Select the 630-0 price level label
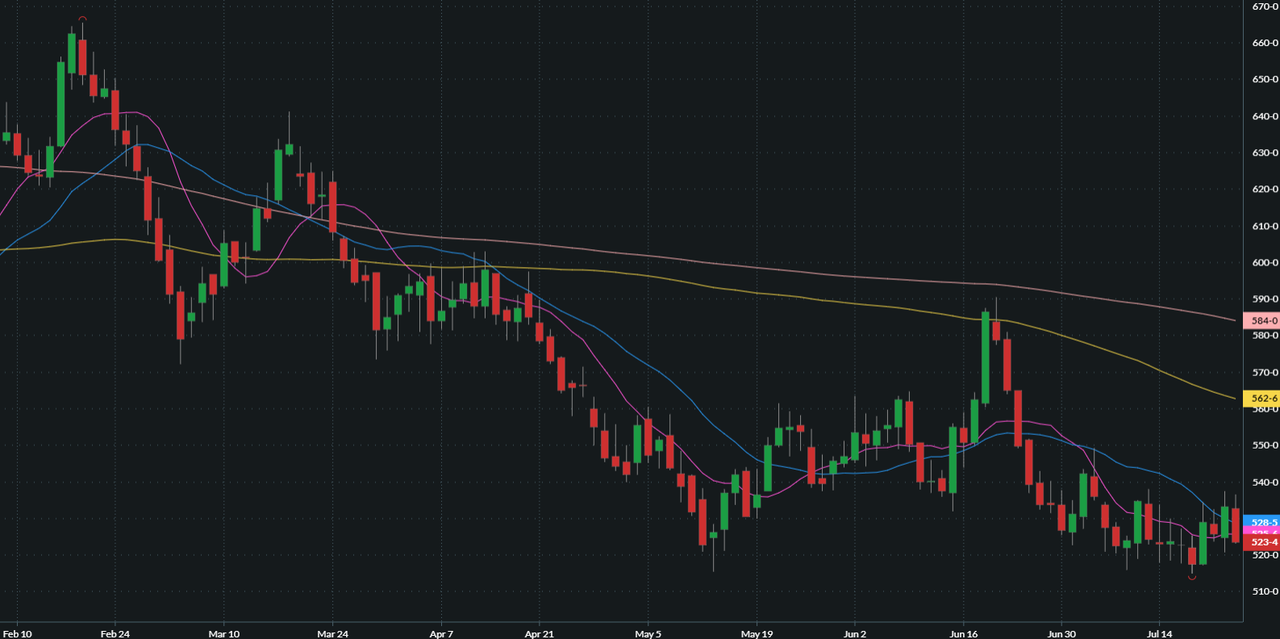The width and height of the screenshot is (1280, 639). click(1264, 153)
